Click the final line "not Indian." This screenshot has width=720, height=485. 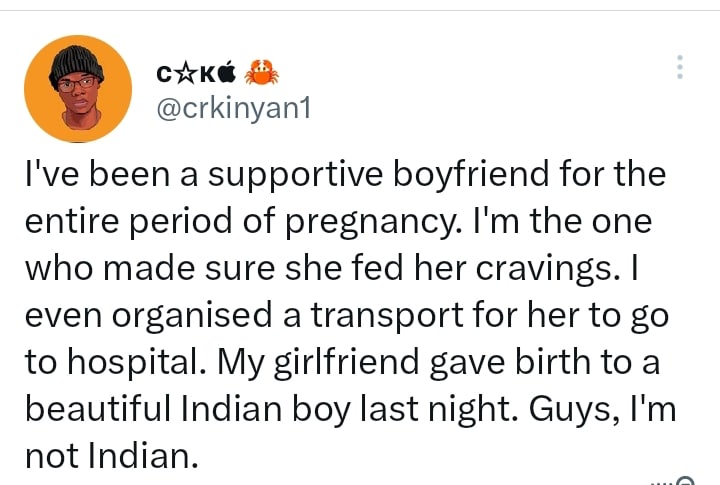click(x=112, y=457)
